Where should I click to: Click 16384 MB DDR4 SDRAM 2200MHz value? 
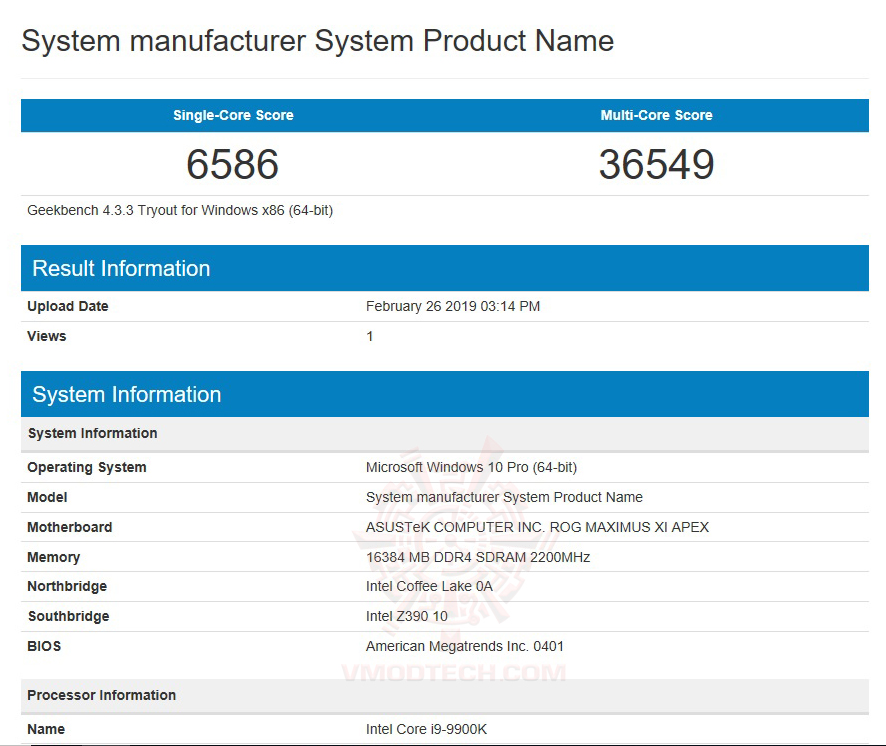pos(478,557)
